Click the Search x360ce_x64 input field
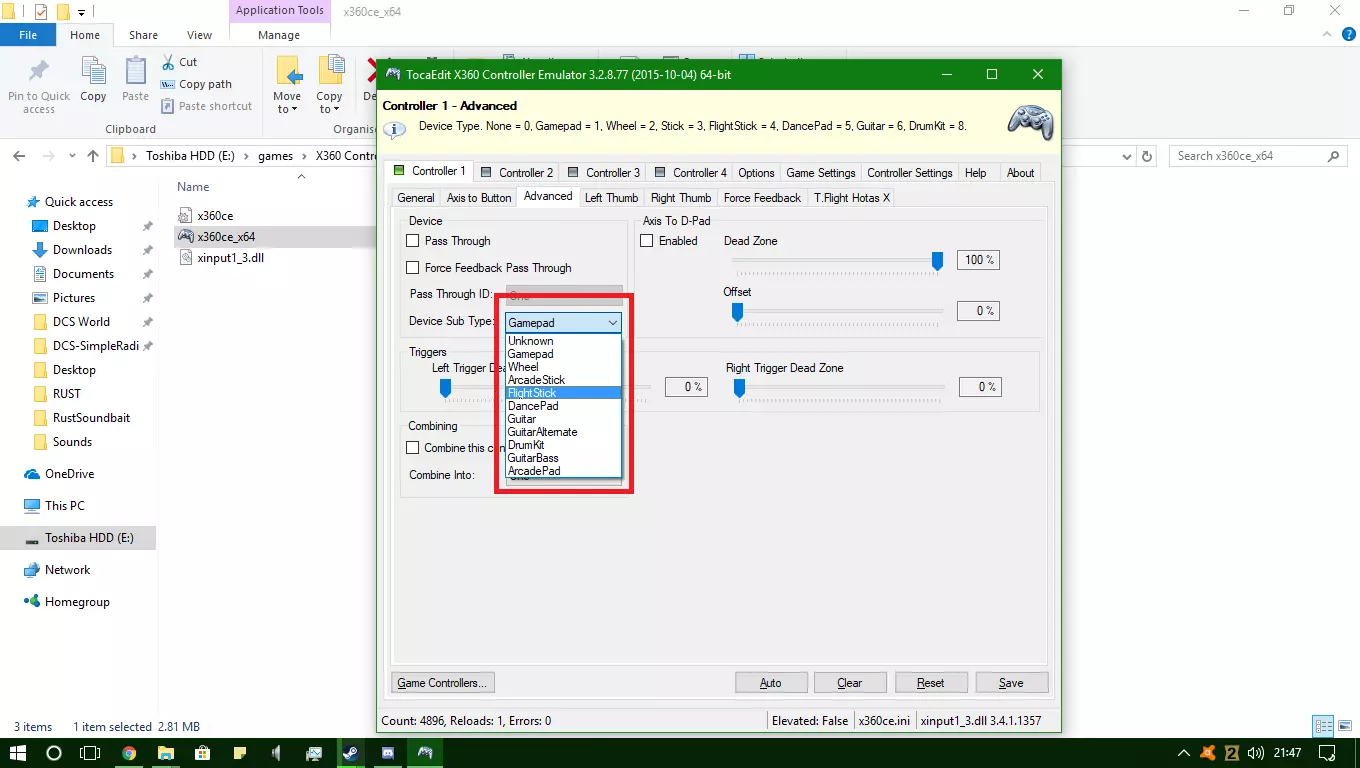This screenshot has height=768, width=1360. [1248, 156]
